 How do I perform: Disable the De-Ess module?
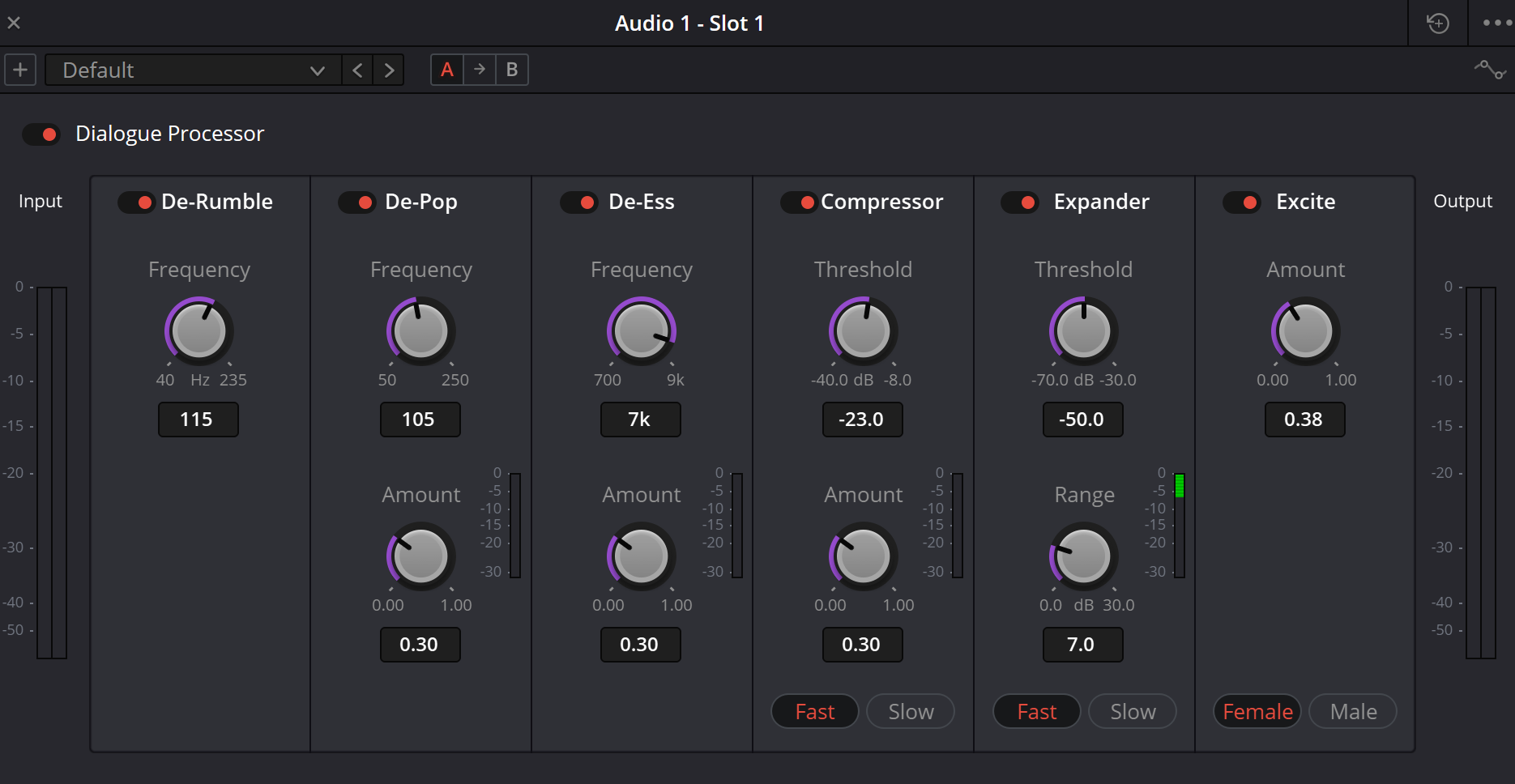(x=579, y=202)
